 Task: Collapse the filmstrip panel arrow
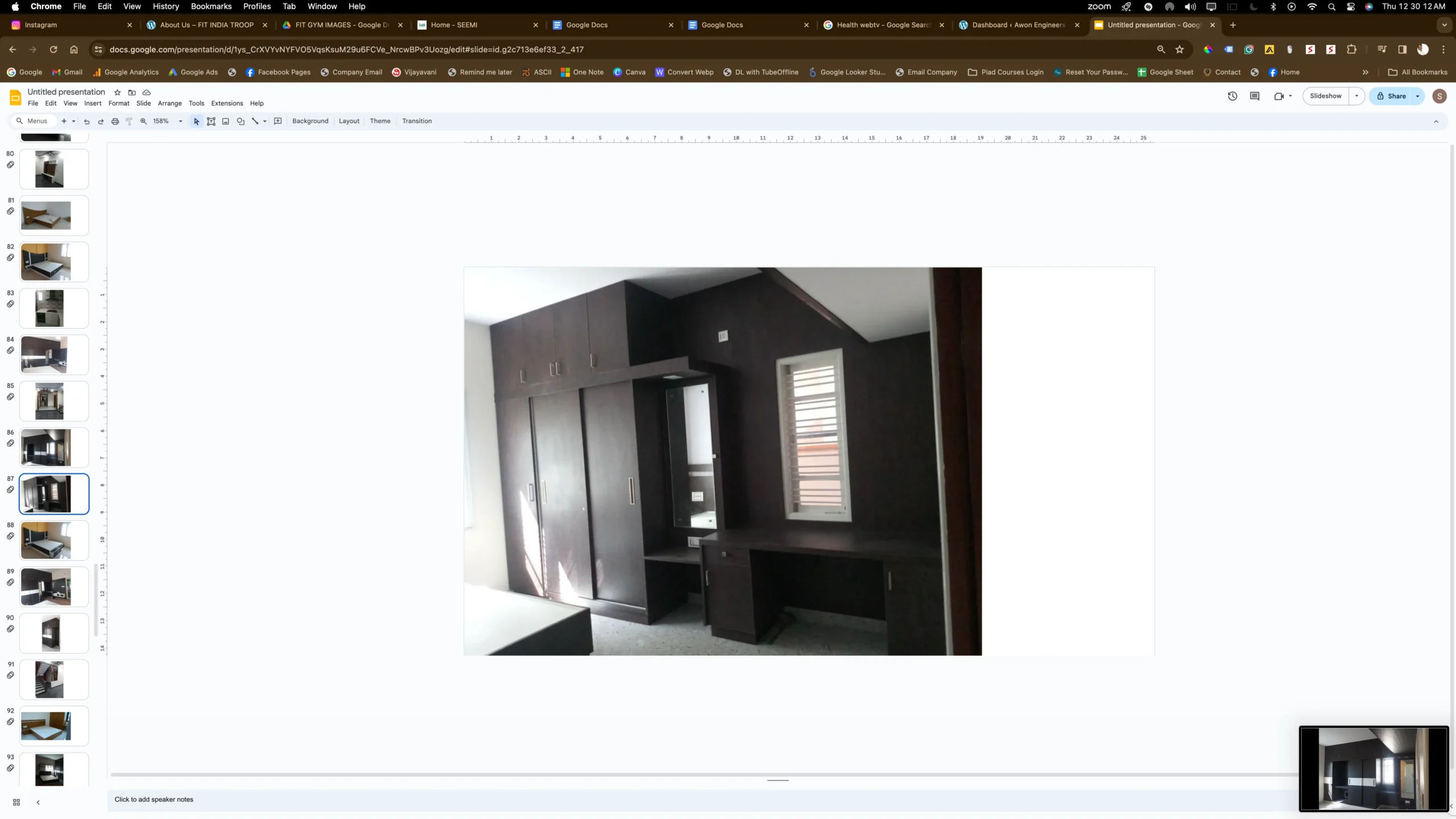click(38, 802)
